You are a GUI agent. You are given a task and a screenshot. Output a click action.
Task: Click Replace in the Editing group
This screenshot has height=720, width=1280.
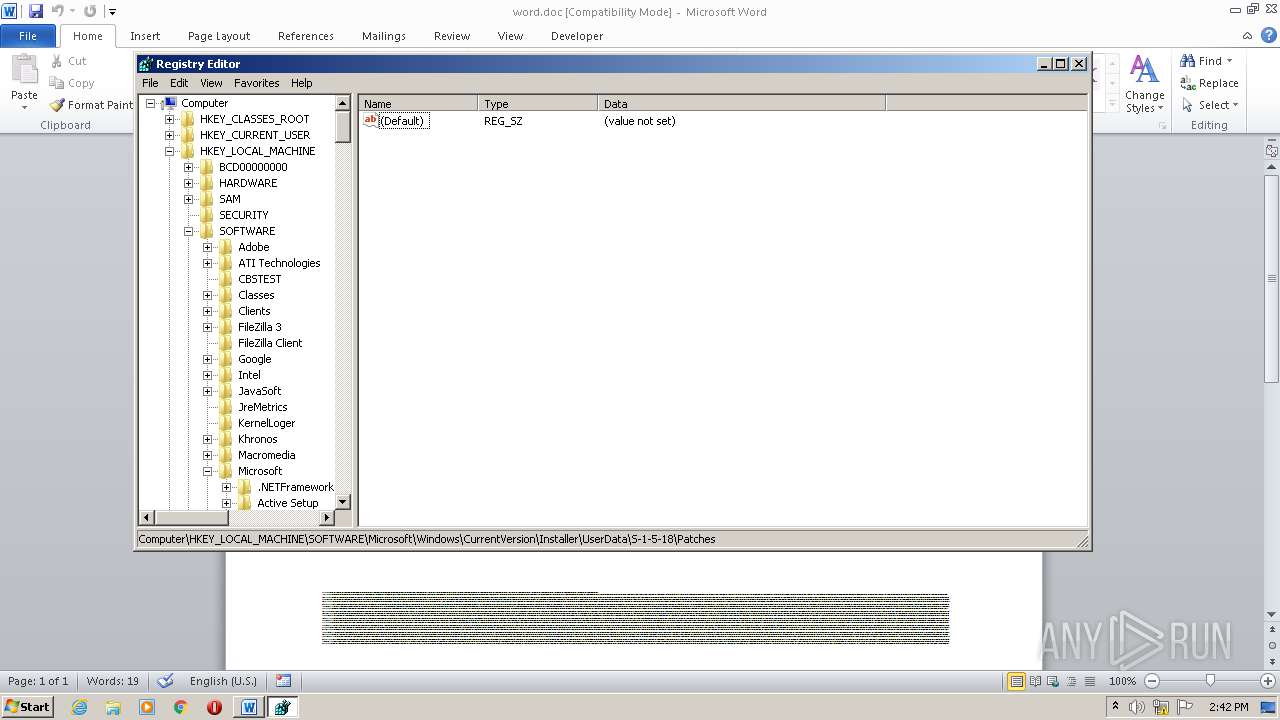(x=1209, y=83)
